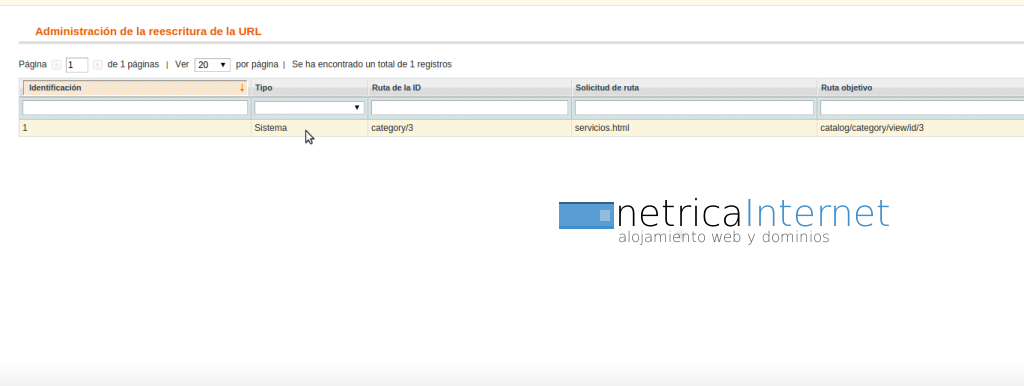Click the Sistema type cell

[270, 128]
